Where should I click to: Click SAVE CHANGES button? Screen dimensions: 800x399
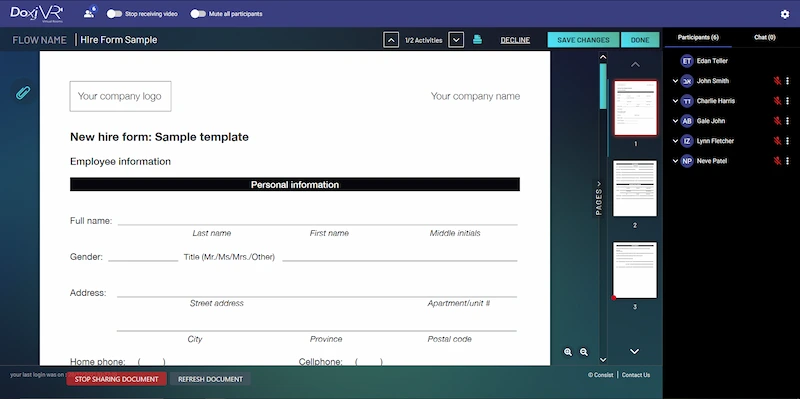pos(583,40)
